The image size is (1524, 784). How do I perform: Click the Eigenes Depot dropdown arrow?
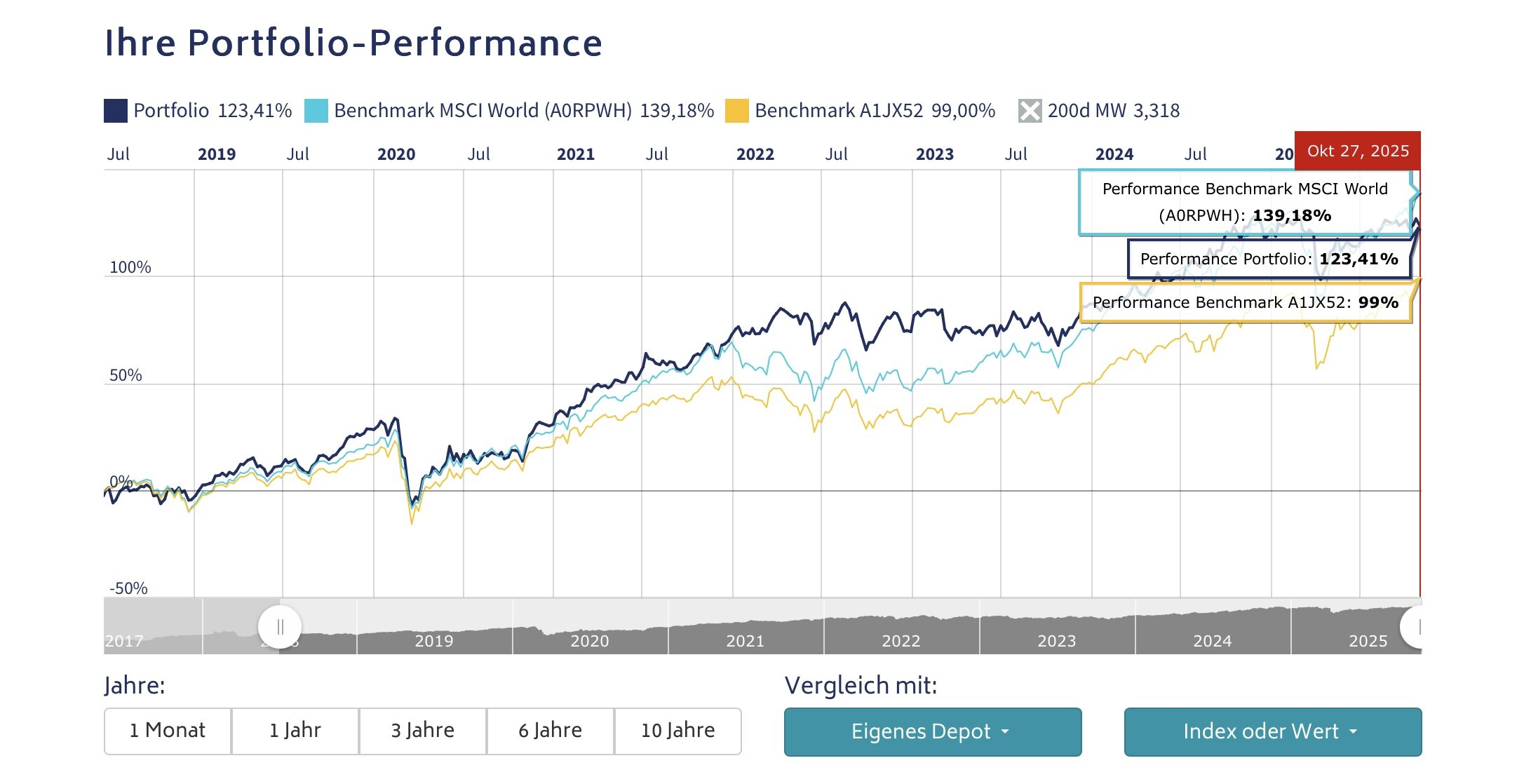1005,731
